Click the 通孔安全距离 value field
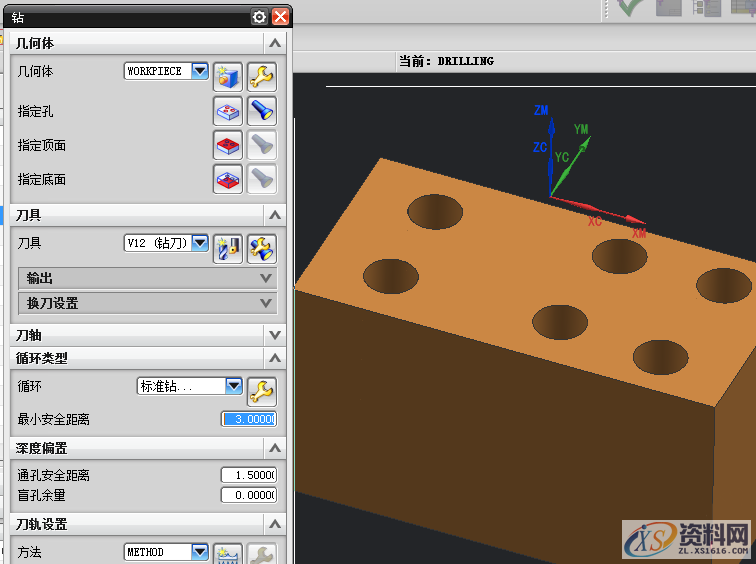The image size is (756, 564). [x=248, y=475]
